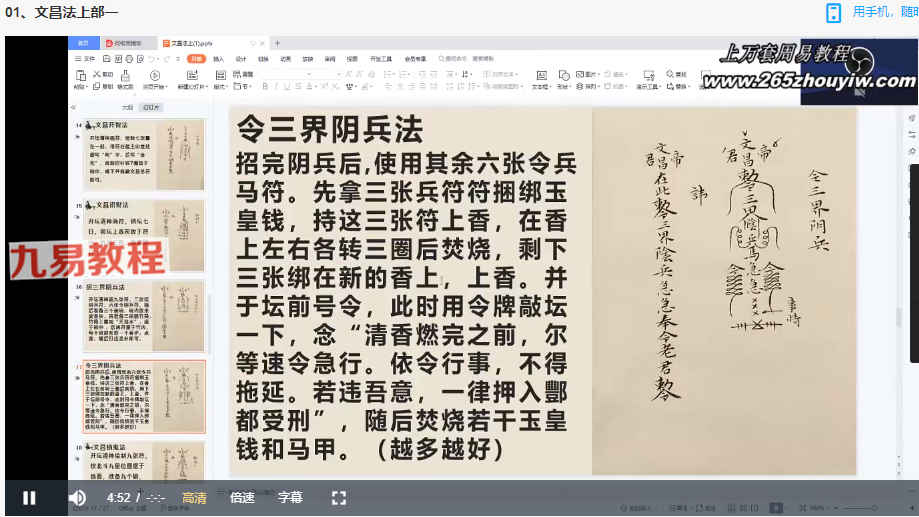919x517 pixels.
Task: Click the print preview icon in quick access toolbar
Action: (141, 59)
